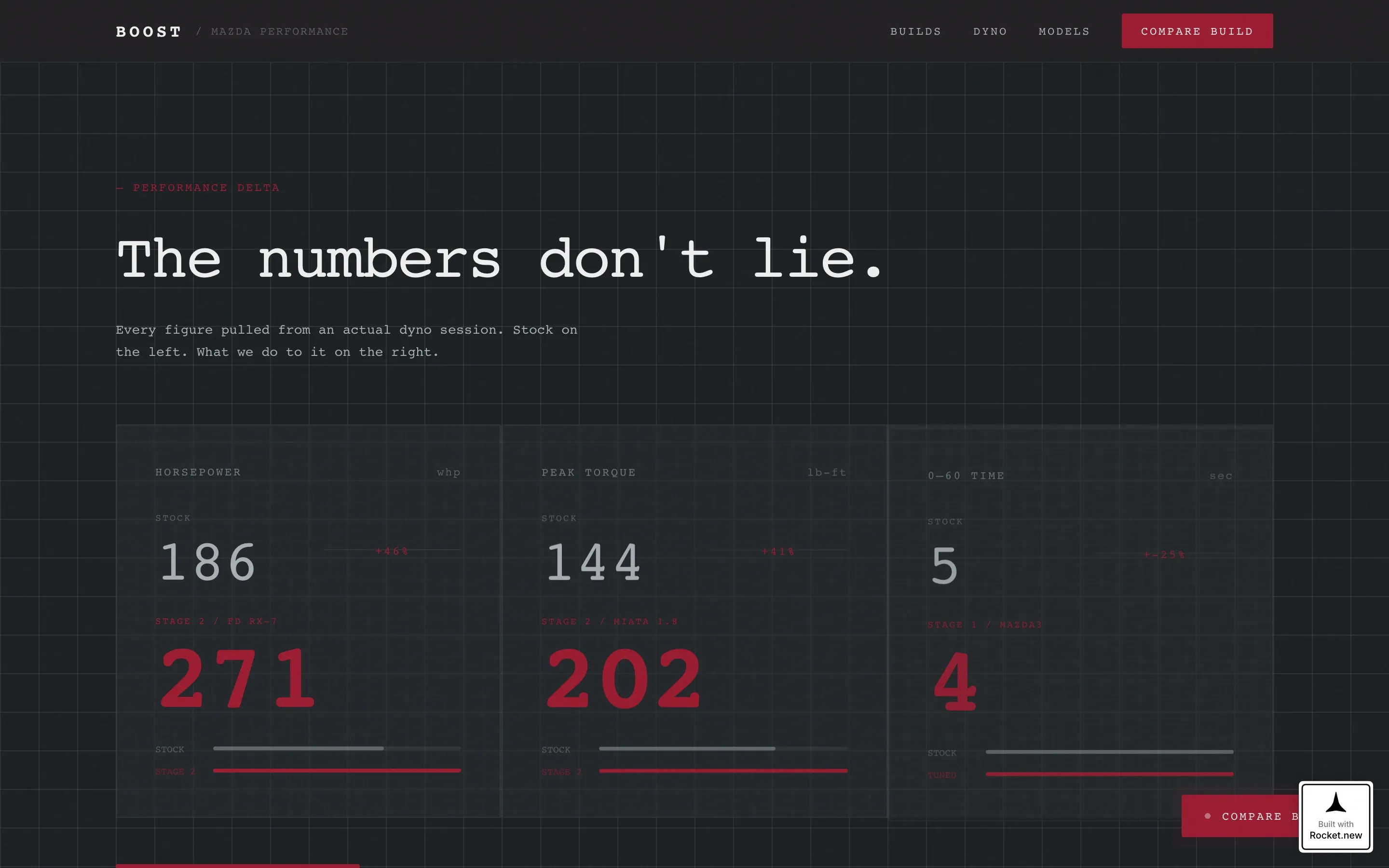This screenshot has height=868, width=1389.
Task: Click the +46% delta label
Action: (392, 551)
